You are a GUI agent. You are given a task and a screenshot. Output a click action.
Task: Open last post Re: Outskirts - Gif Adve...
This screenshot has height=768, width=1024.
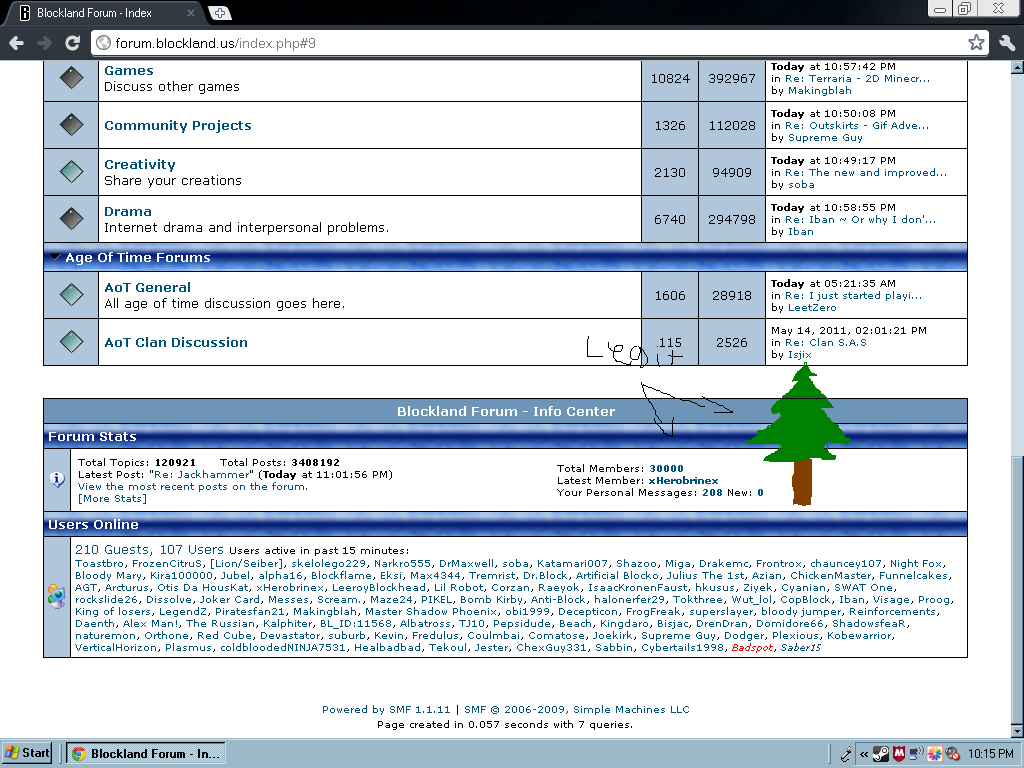coord(857,125)
